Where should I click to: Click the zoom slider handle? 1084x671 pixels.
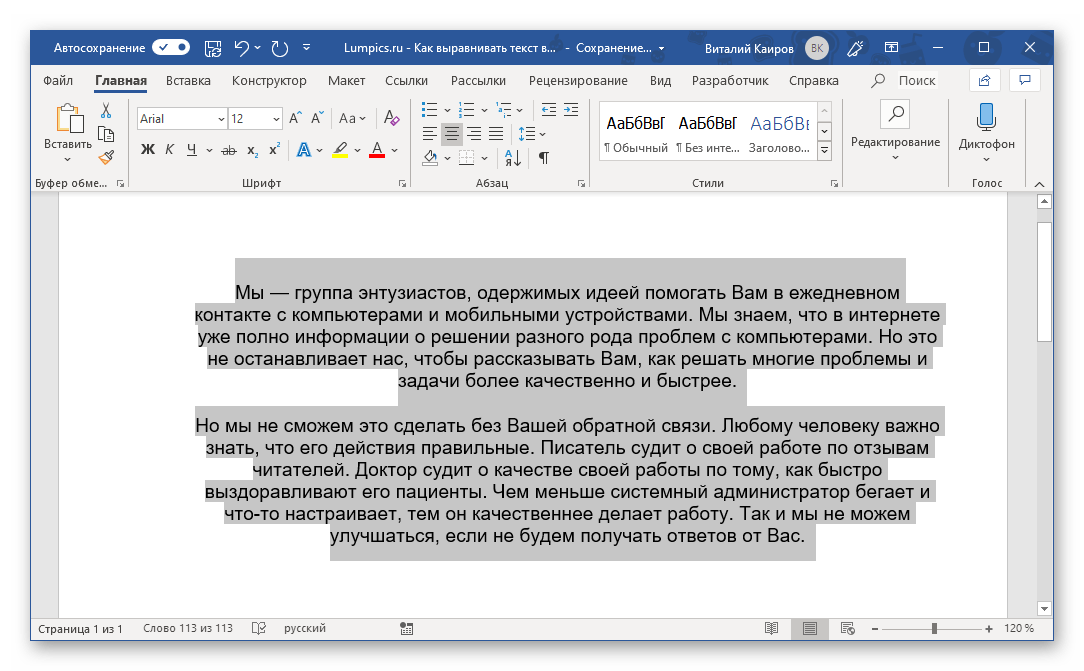934,629
